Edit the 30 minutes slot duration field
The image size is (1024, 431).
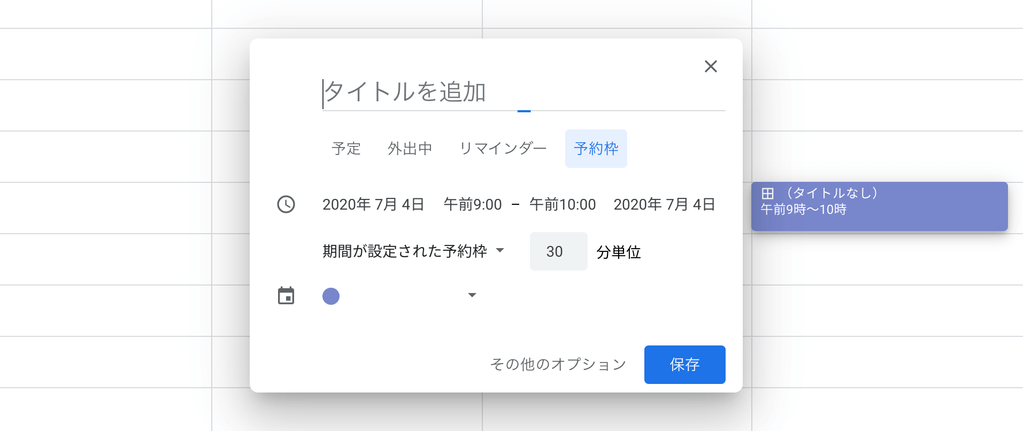coord(558,251)
